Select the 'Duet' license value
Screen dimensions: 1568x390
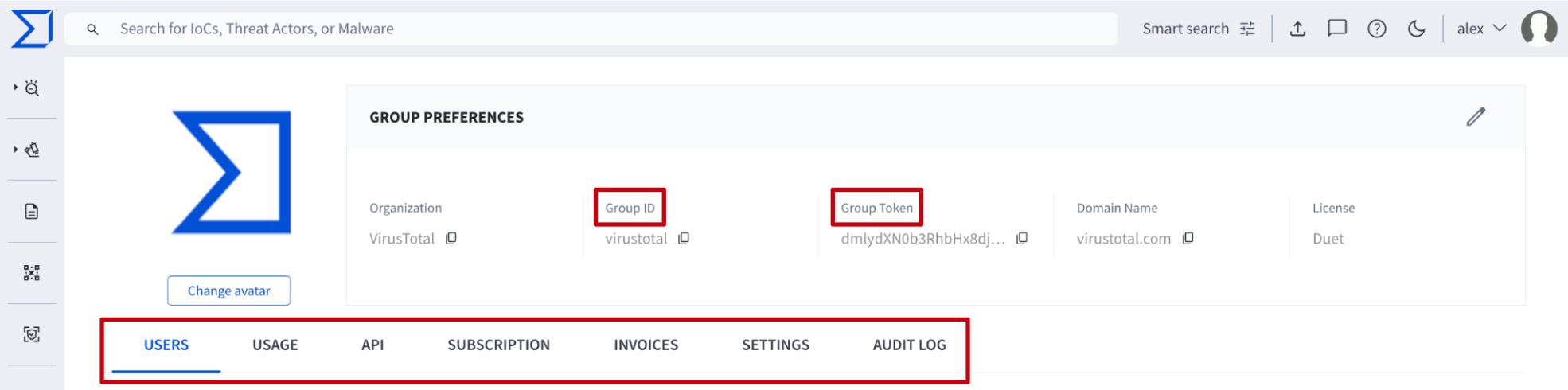click(x=1328, y=239)
